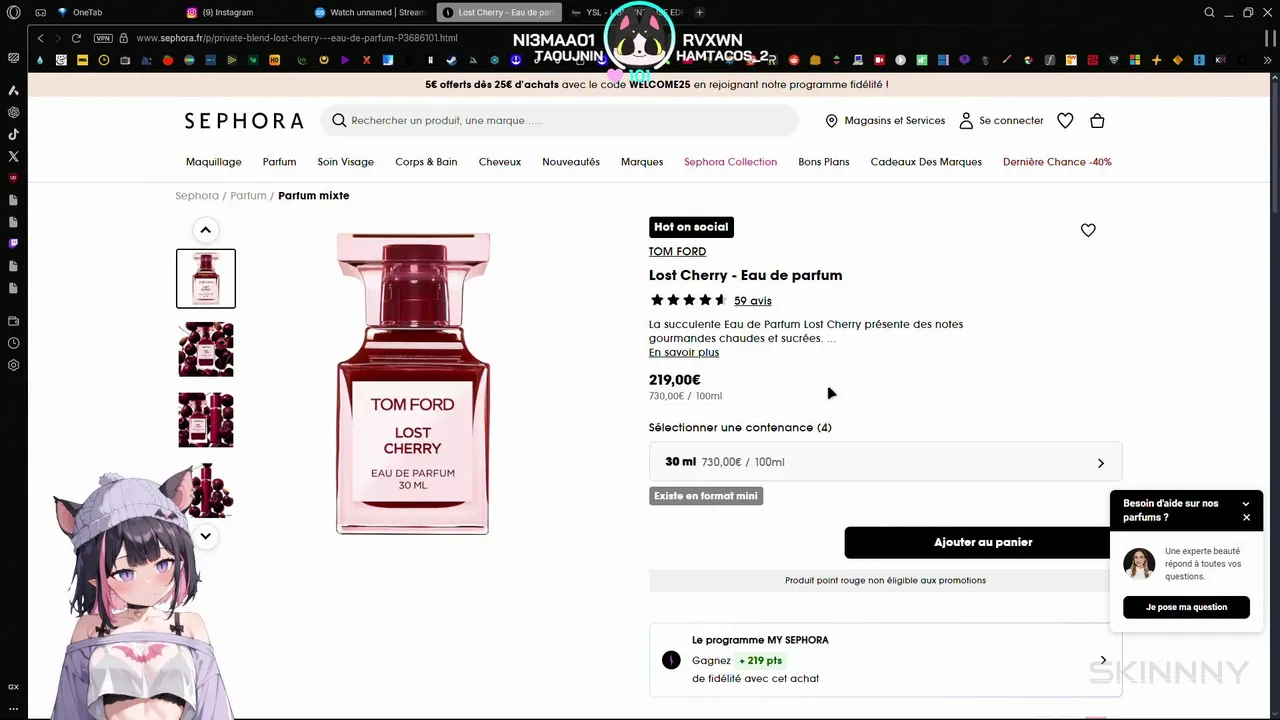Open ChatGPT in the Opera sidebar
Screen dimensions: 1280x720
[14, 112]
